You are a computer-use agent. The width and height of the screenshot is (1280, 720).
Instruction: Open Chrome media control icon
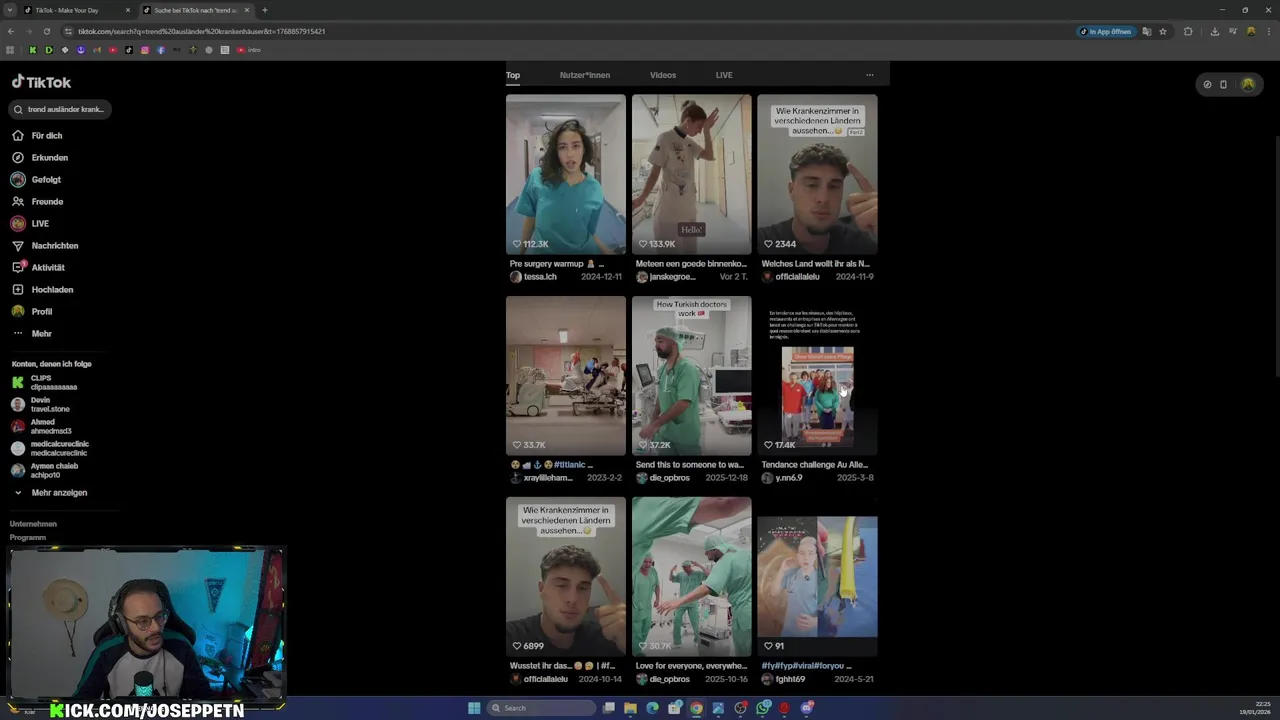1231,31
